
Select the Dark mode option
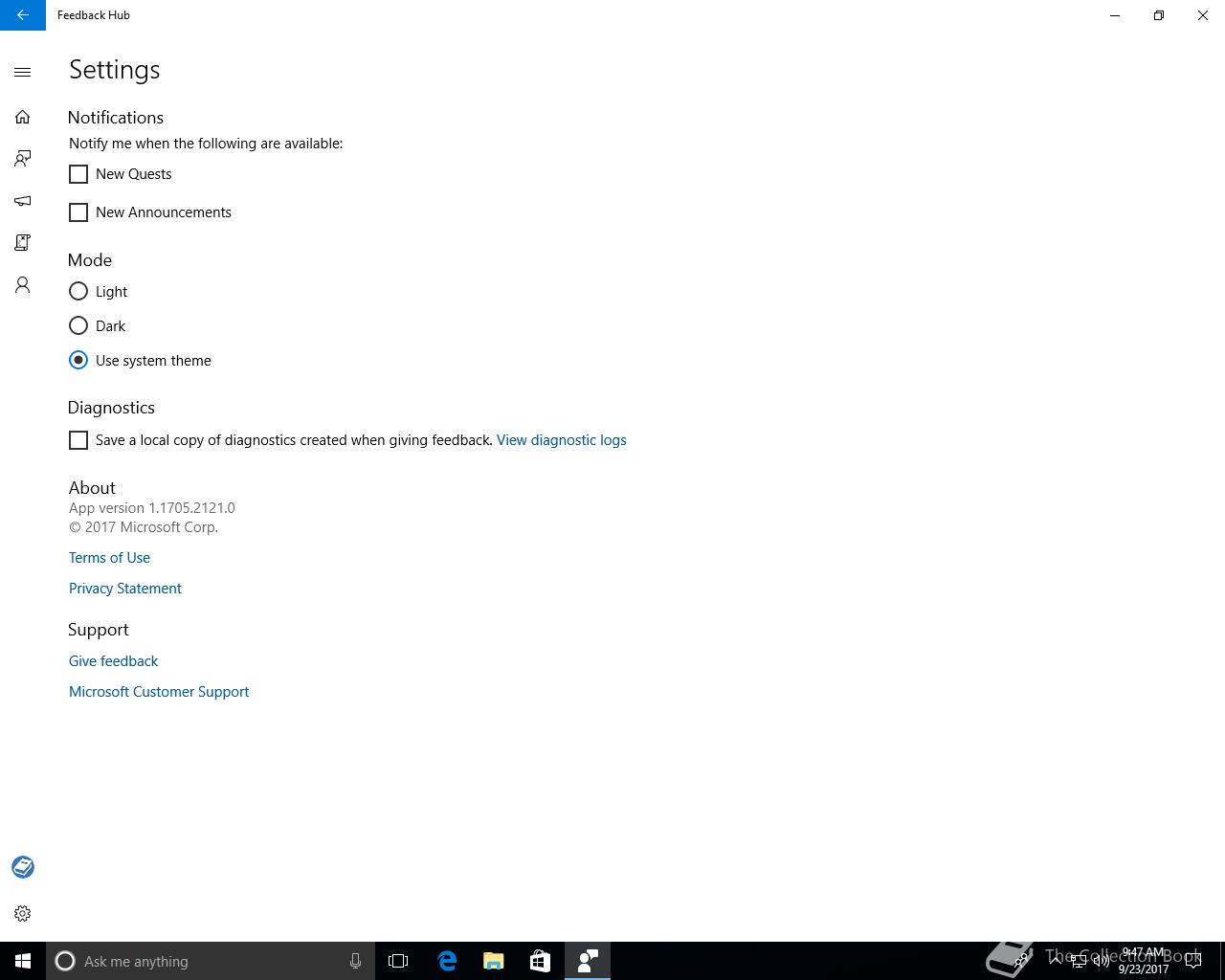78,325
